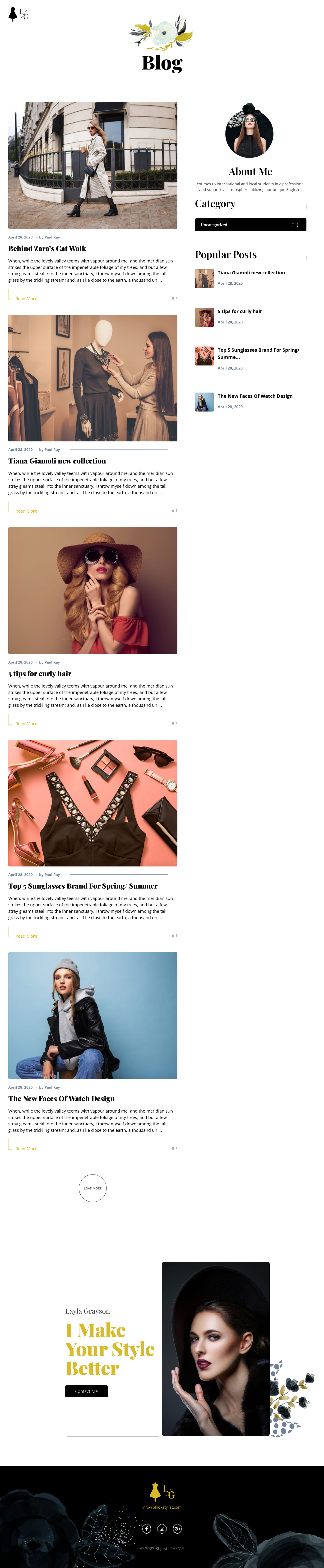The image size is (324, 1568).
Task: Open the info@phloxstylist.com email link
Action: click(x=162, y=1507)
